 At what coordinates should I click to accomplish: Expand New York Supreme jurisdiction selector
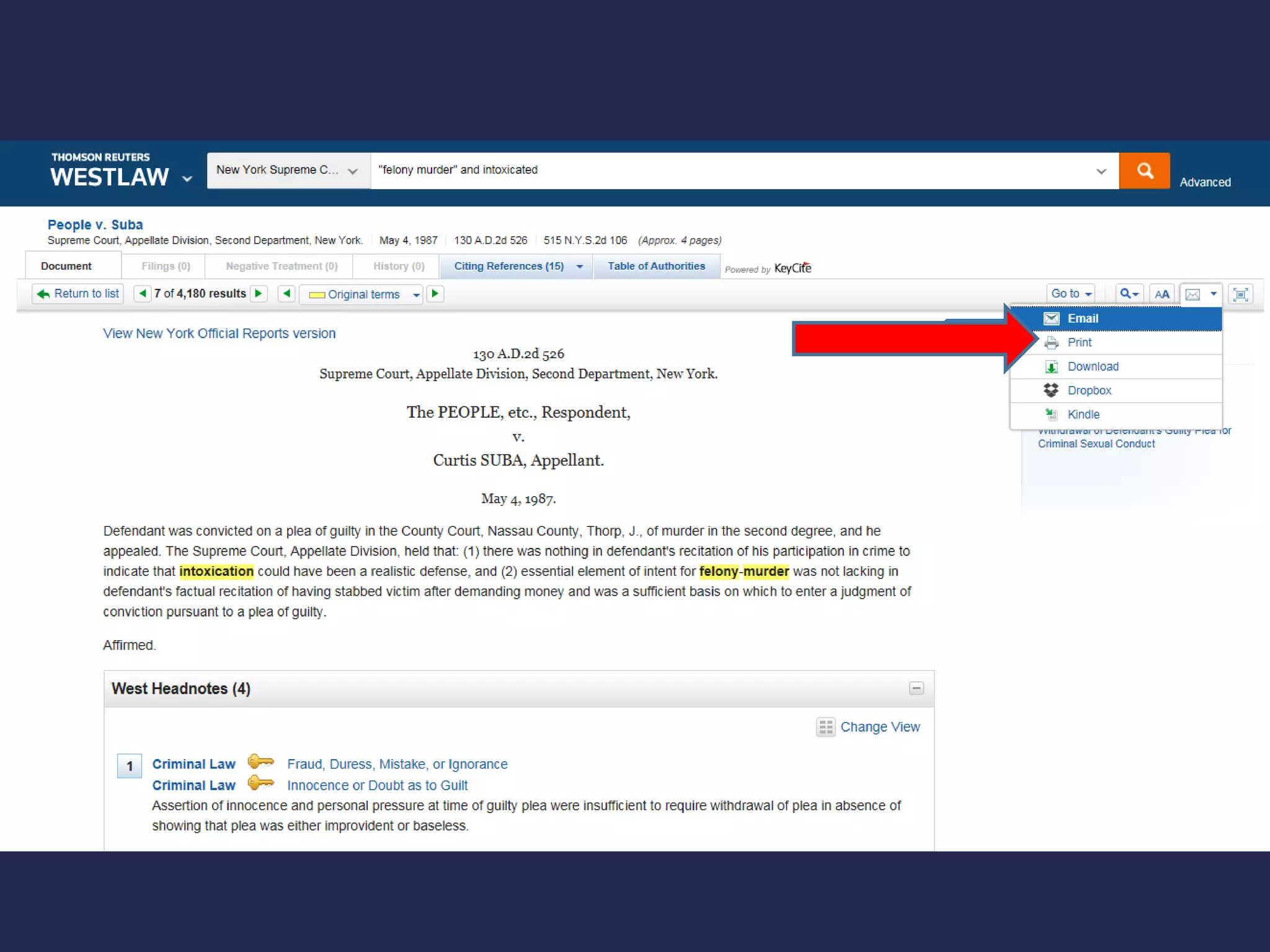(288, 170)
